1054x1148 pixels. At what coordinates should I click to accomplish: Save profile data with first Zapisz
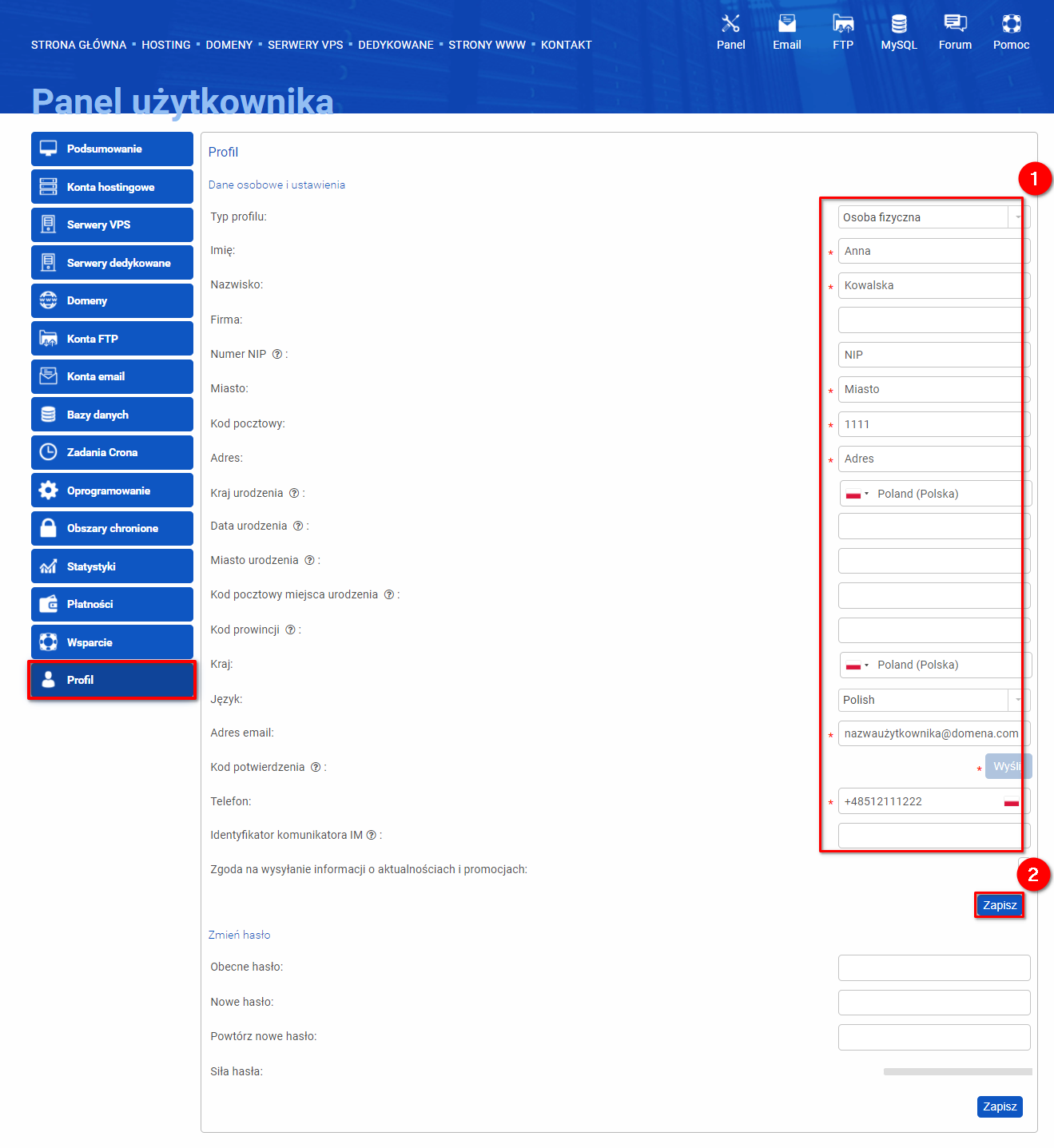[1000, 905]
